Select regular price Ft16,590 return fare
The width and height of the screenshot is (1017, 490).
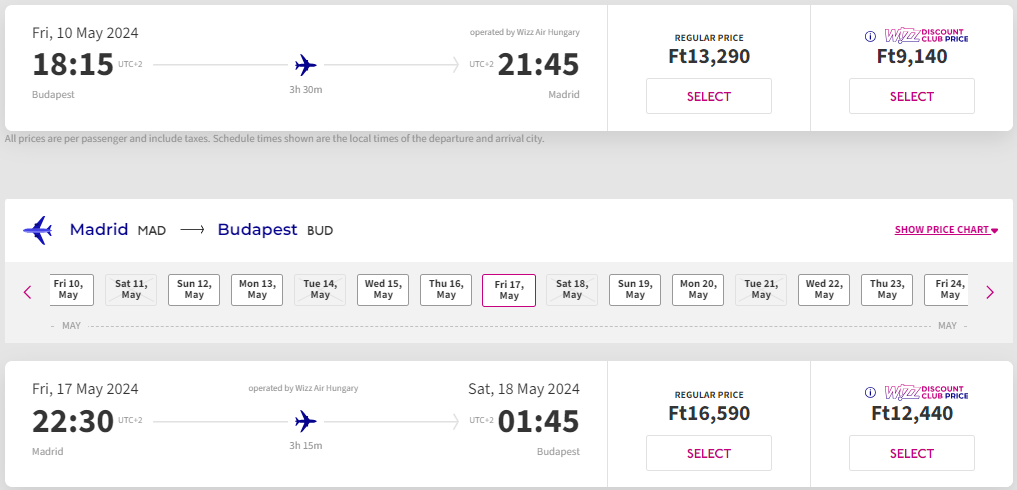pos(709,453)
